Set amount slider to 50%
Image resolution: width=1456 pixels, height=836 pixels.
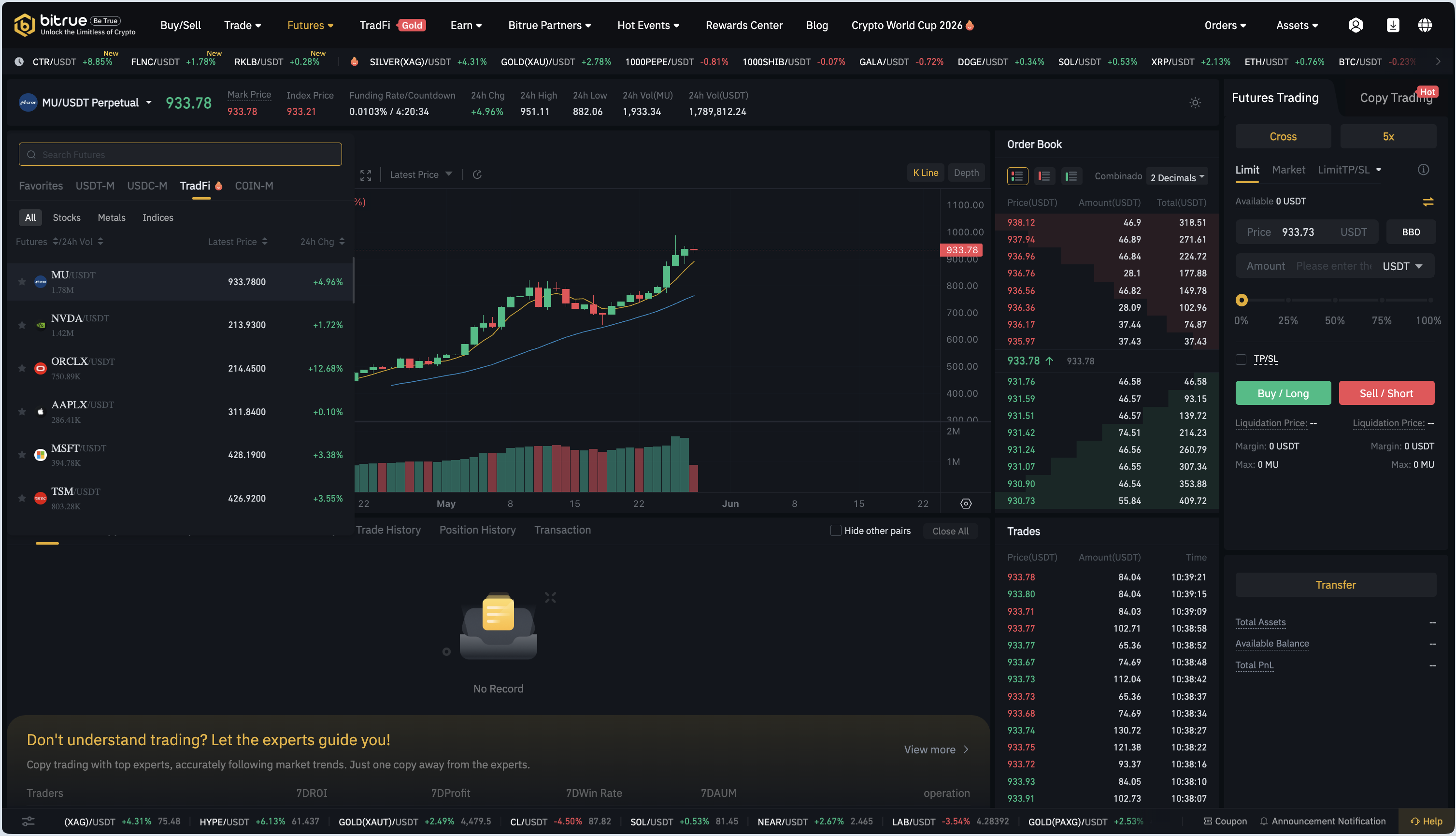(x=1335, y=300)
